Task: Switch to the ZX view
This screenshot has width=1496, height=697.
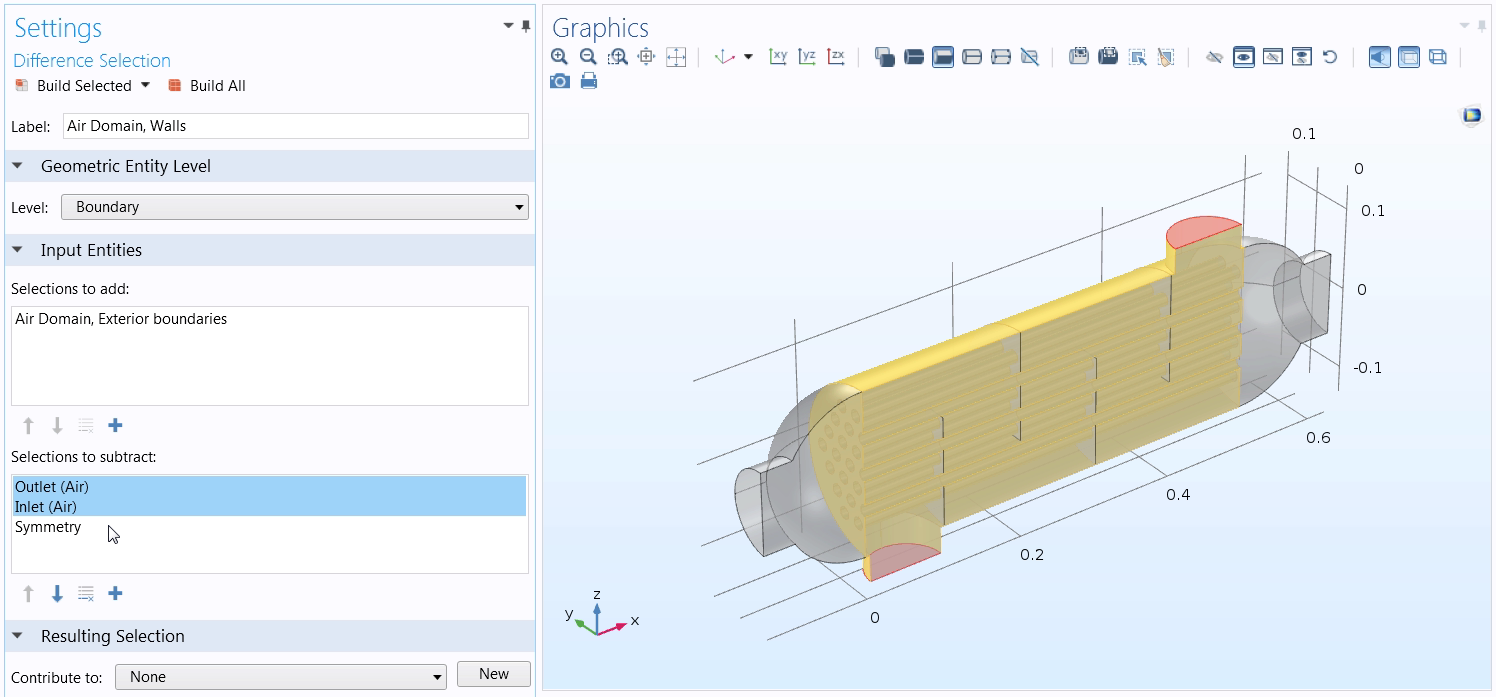Action: (x=836, y=57)
